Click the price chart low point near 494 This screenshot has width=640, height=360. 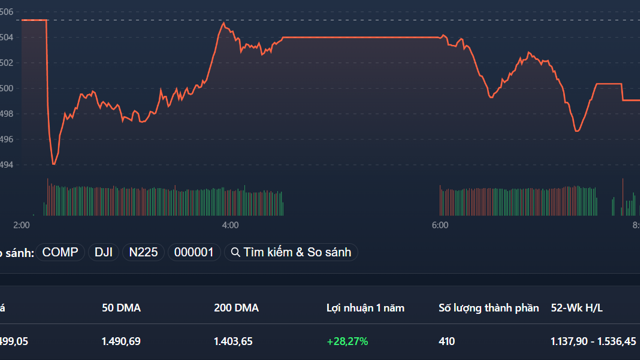point(54,163)
